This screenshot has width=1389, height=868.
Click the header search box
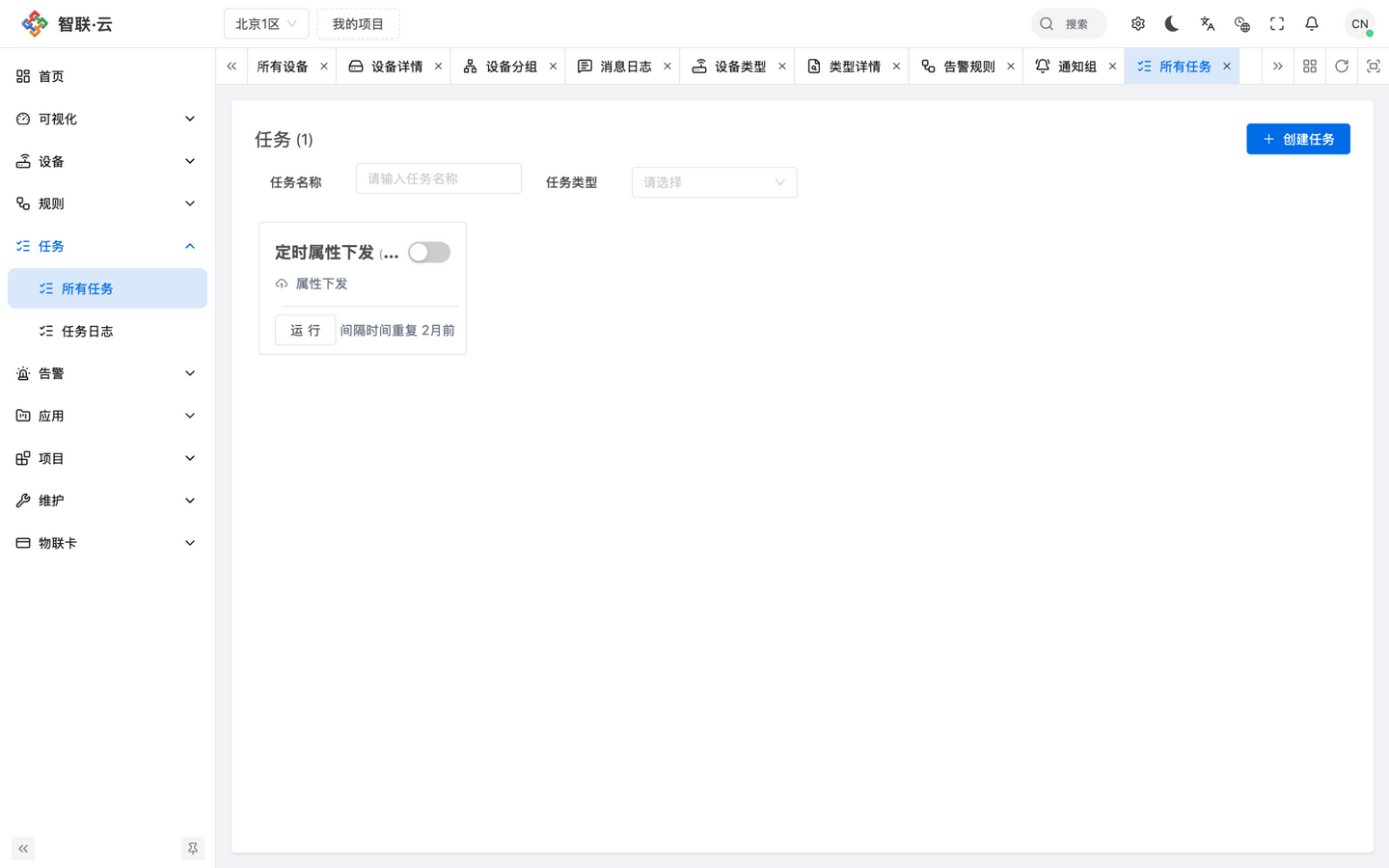pyautogui.click(x=1069, y=24)
